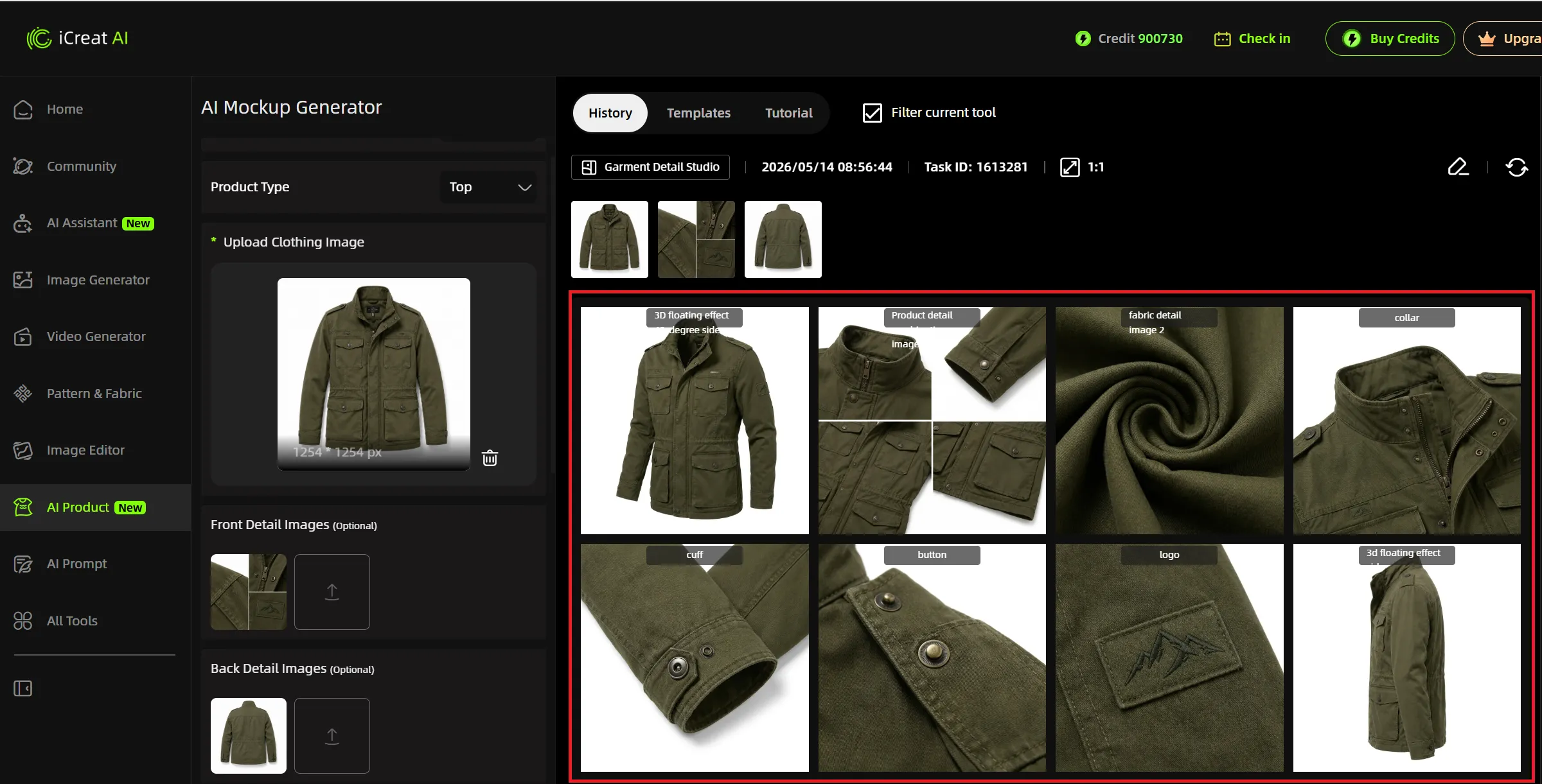Open the uploaded back detail jacket thumbnail
Image resolution: width=1542 pixels, height=784 pixels.
[x=249, y=736]
